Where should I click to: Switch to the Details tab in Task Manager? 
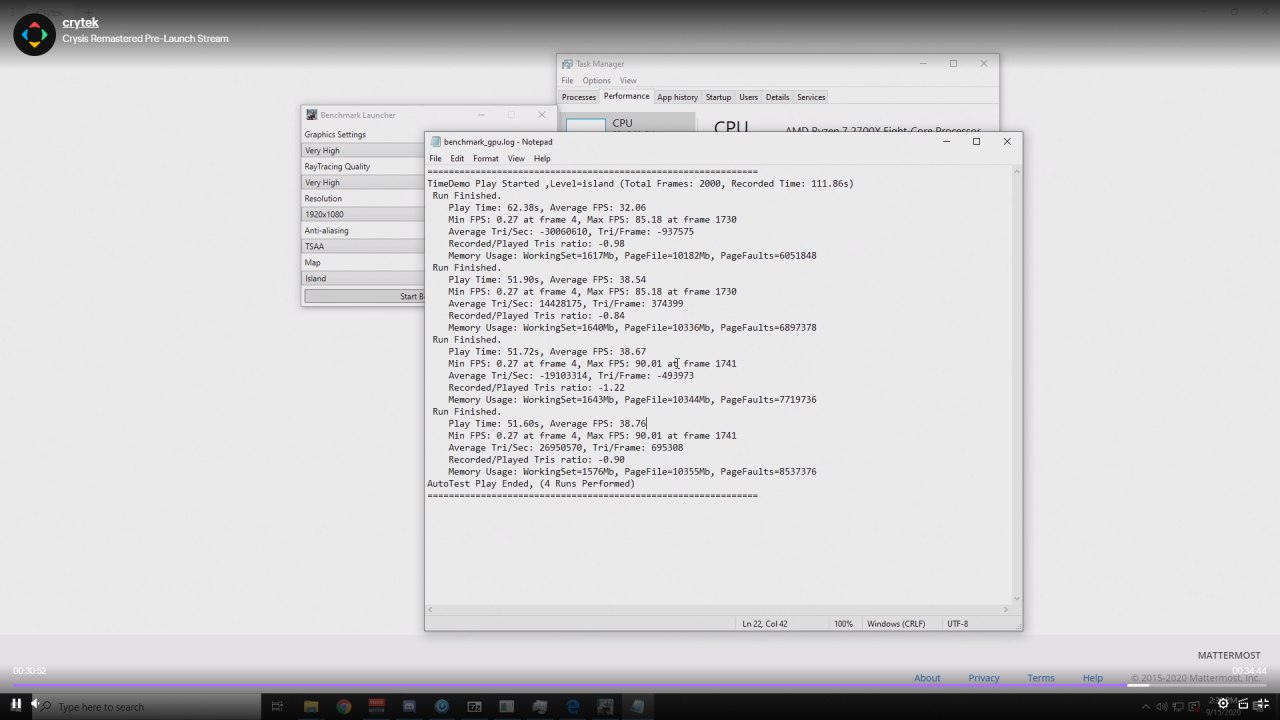coord(777,97)
